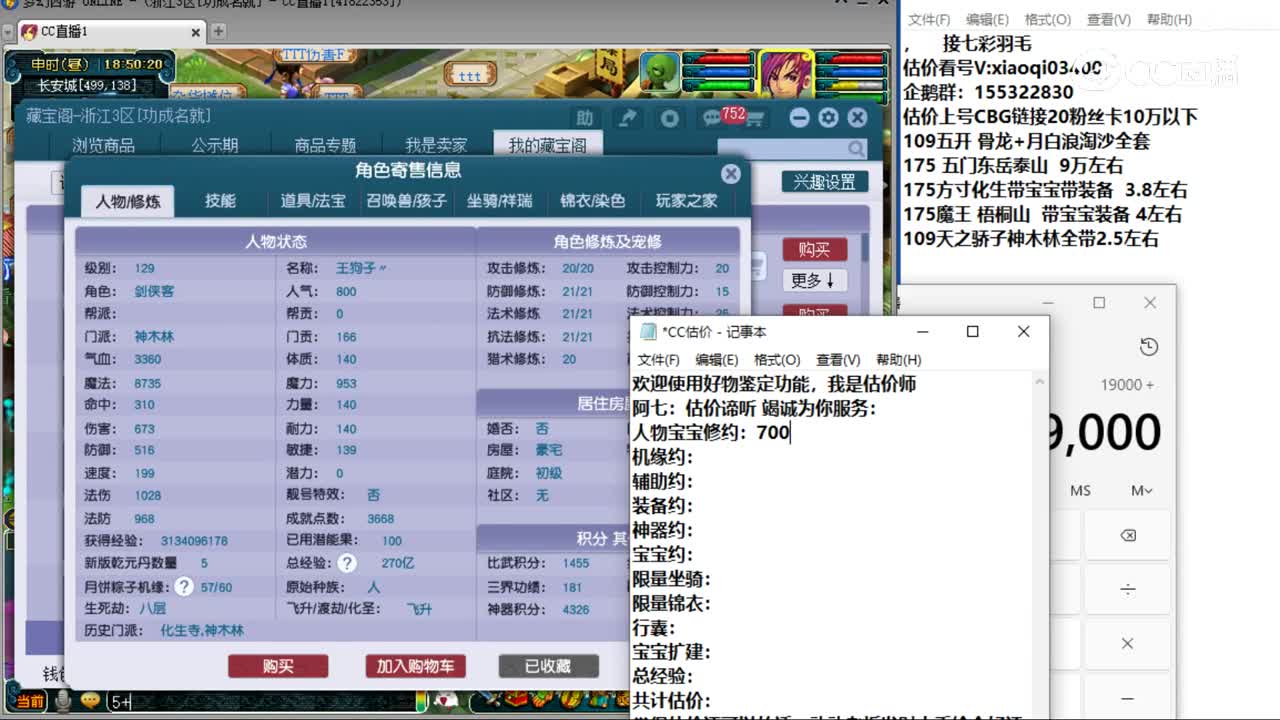
Task: Open the emoji icon next to the microphone
Action: (91, 701)
